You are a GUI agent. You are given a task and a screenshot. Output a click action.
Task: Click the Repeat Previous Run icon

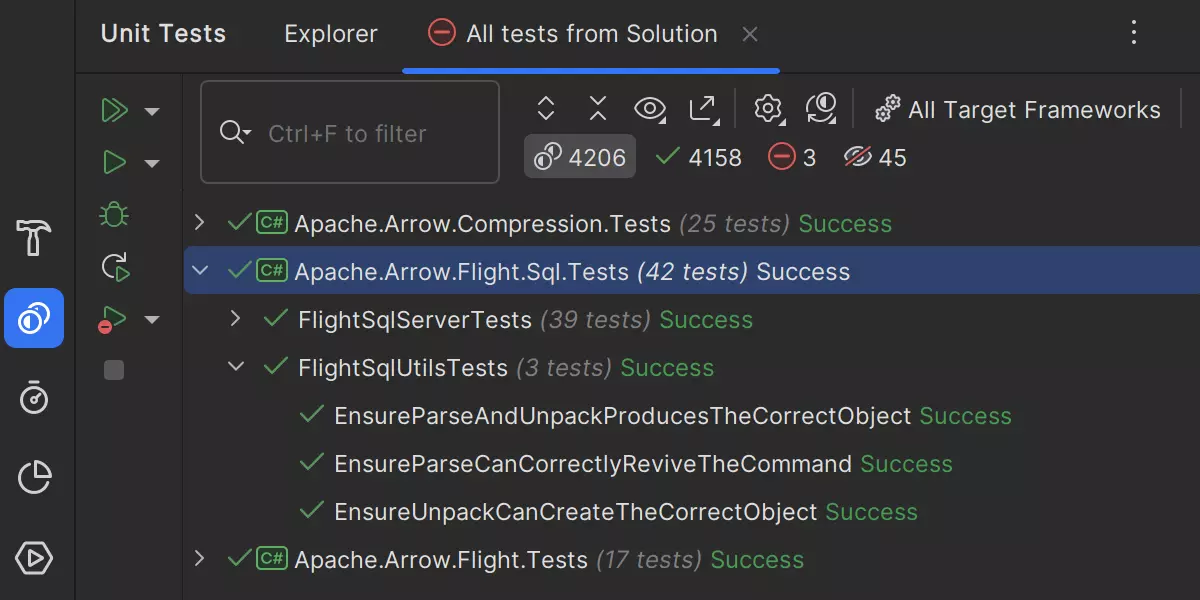[x=115, y=267]
